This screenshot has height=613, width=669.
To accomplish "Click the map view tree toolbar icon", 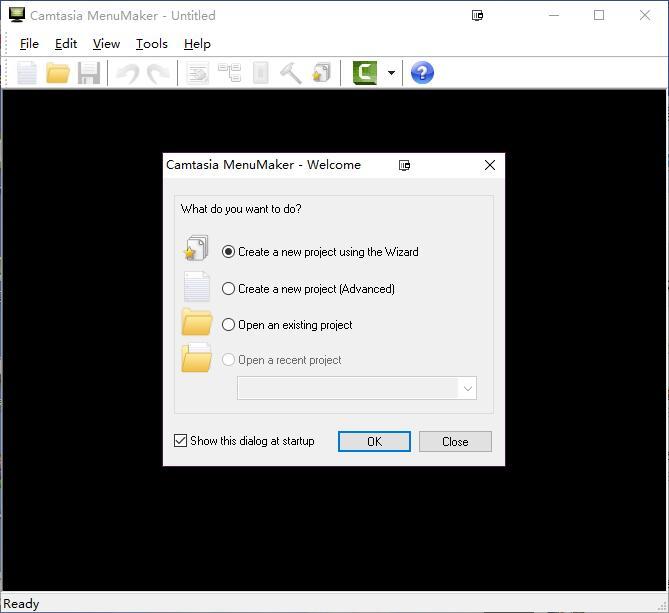I will (230, 73).
